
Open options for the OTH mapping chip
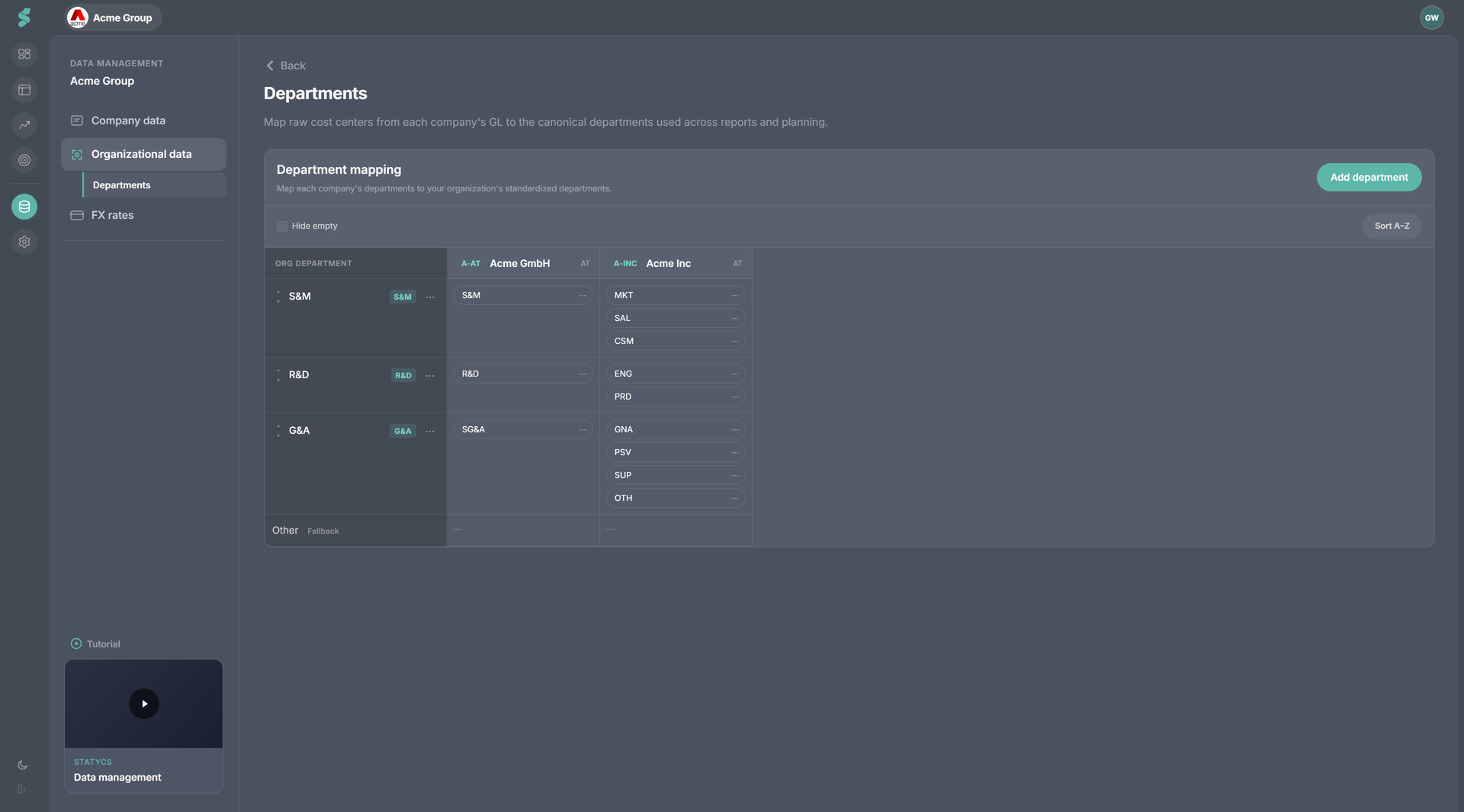click(735, 499)
